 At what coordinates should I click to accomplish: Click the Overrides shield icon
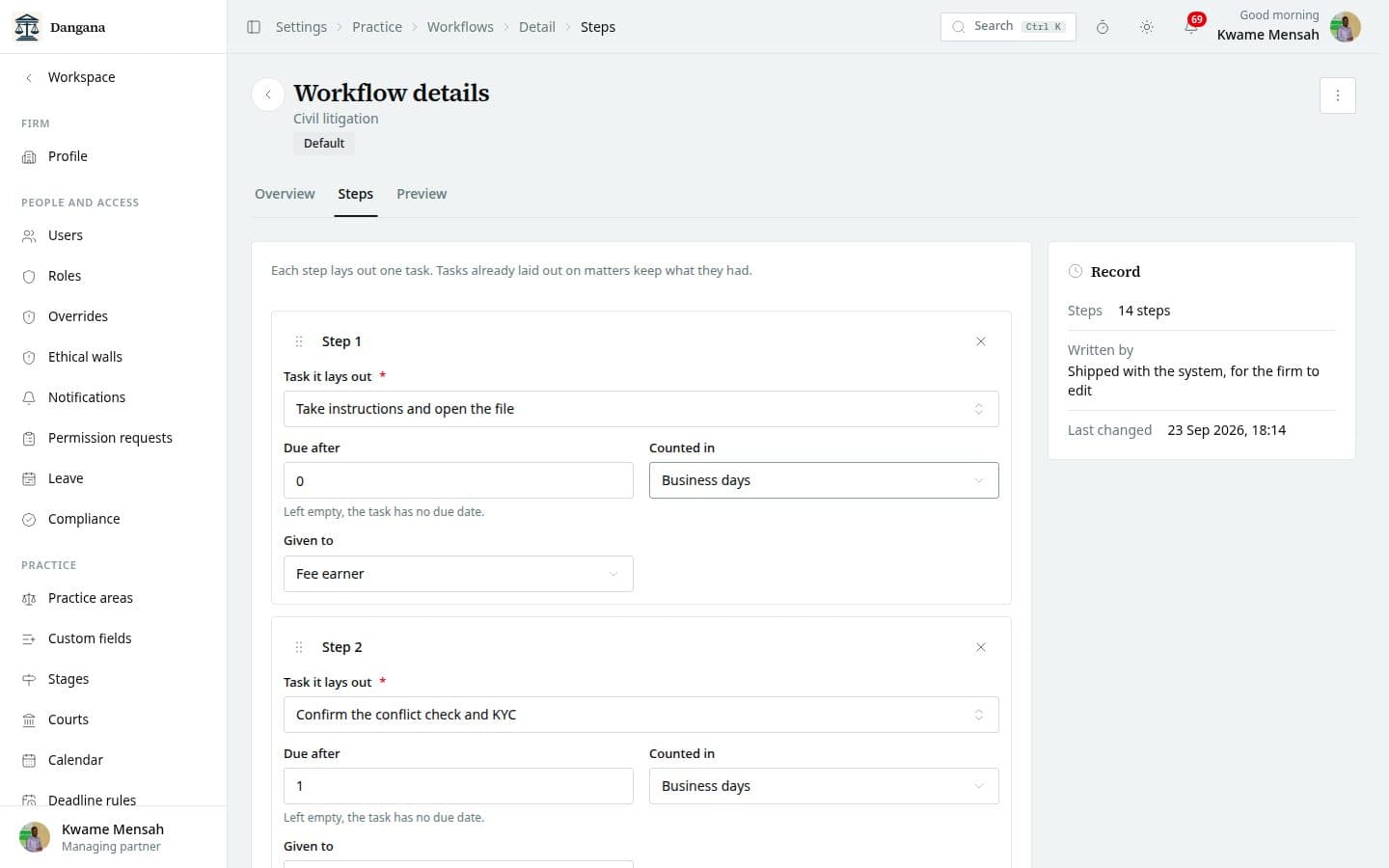coord(29,316)
